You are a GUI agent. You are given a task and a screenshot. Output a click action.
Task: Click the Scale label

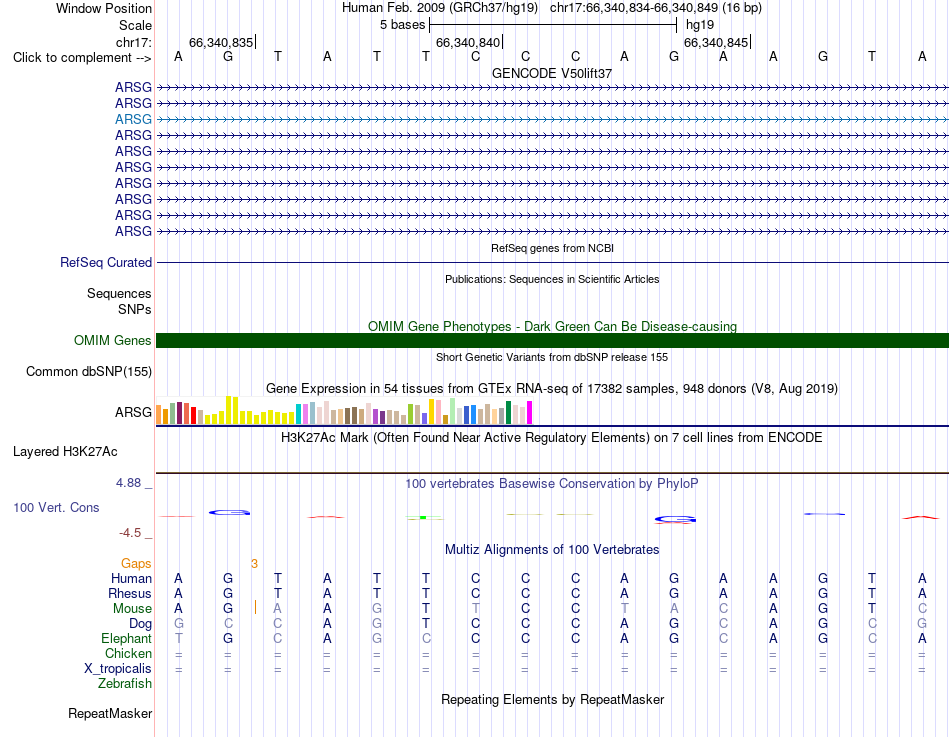click(x=136, y=25)
